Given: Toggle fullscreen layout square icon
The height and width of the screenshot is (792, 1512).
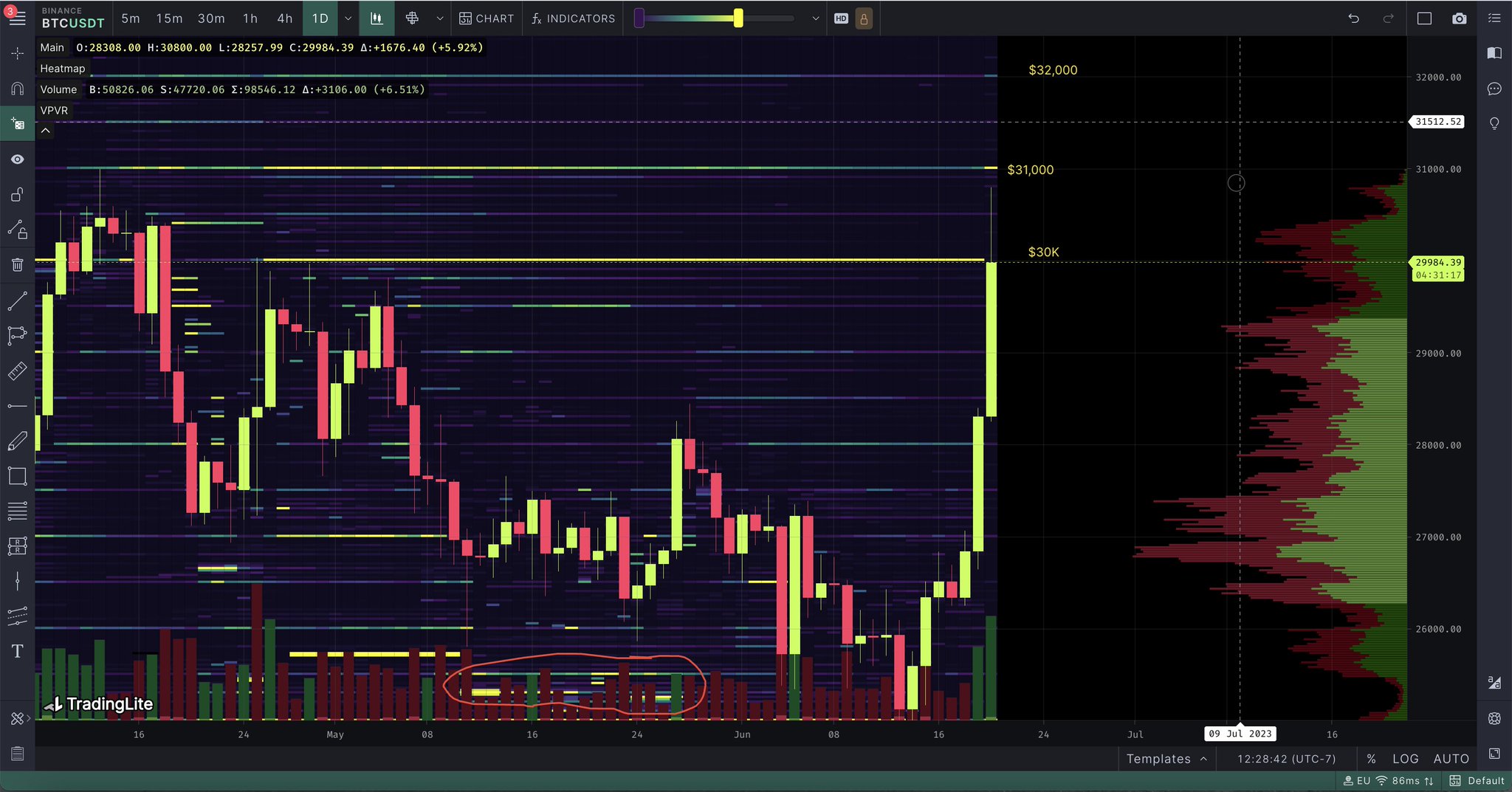Looking at the screenshot, I should [1424, 18].
